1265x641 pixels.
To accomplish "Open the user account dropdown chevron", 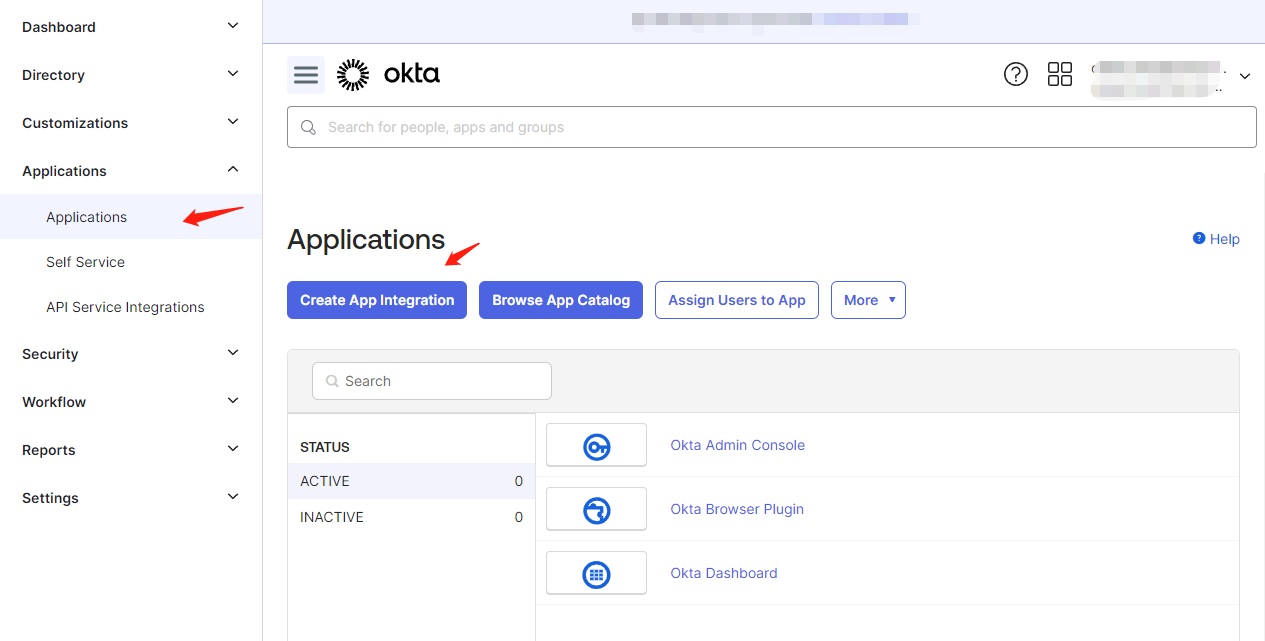I will point(1245,76).
